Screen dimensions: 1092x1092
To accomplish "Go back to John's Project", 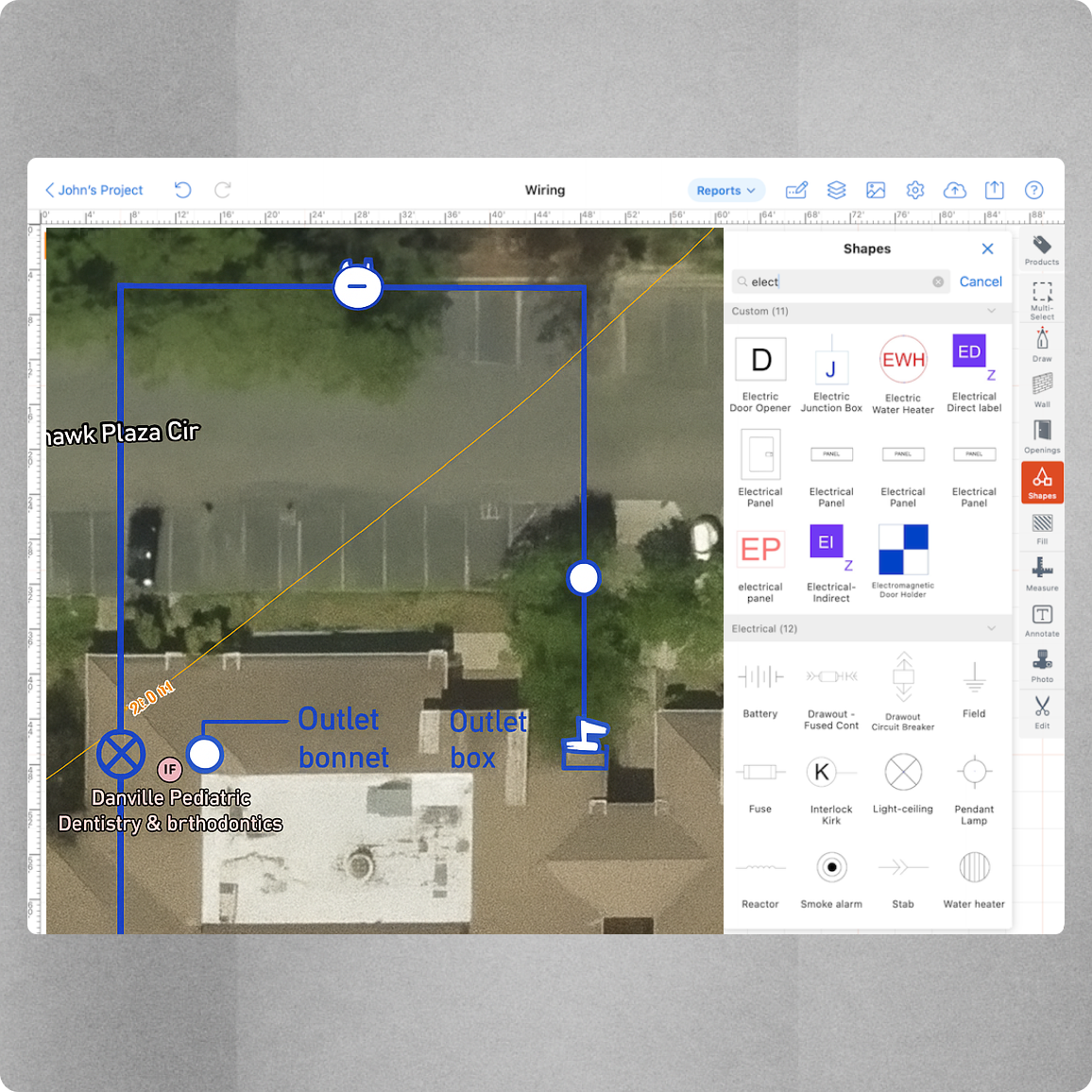I will (x=94, y=190).
